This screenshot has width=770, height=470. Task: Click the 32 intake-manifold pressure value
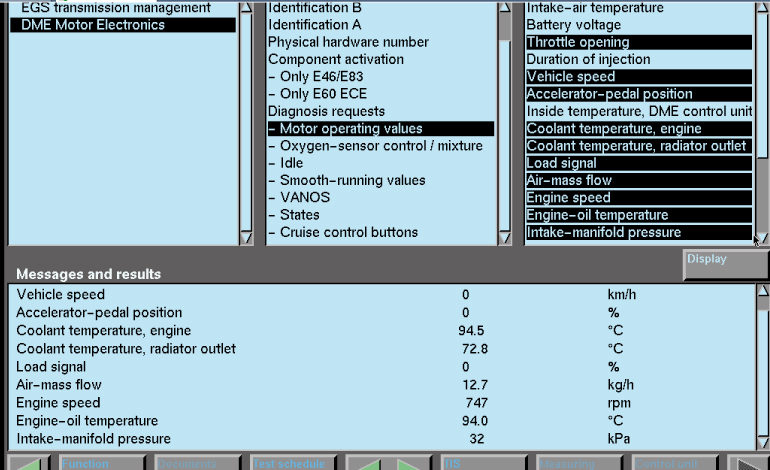pyautogui.click(x=476, y=439)
